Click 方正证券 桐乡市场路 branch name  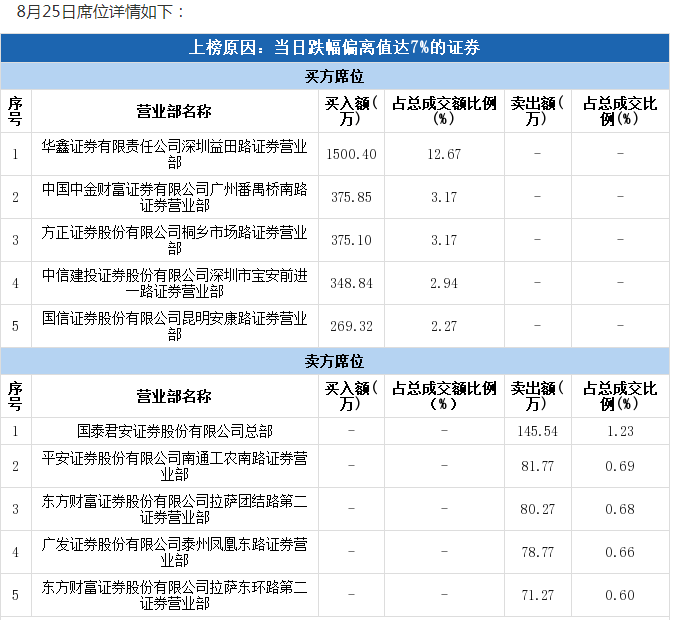pyautogui.click(x=175, y=240)
